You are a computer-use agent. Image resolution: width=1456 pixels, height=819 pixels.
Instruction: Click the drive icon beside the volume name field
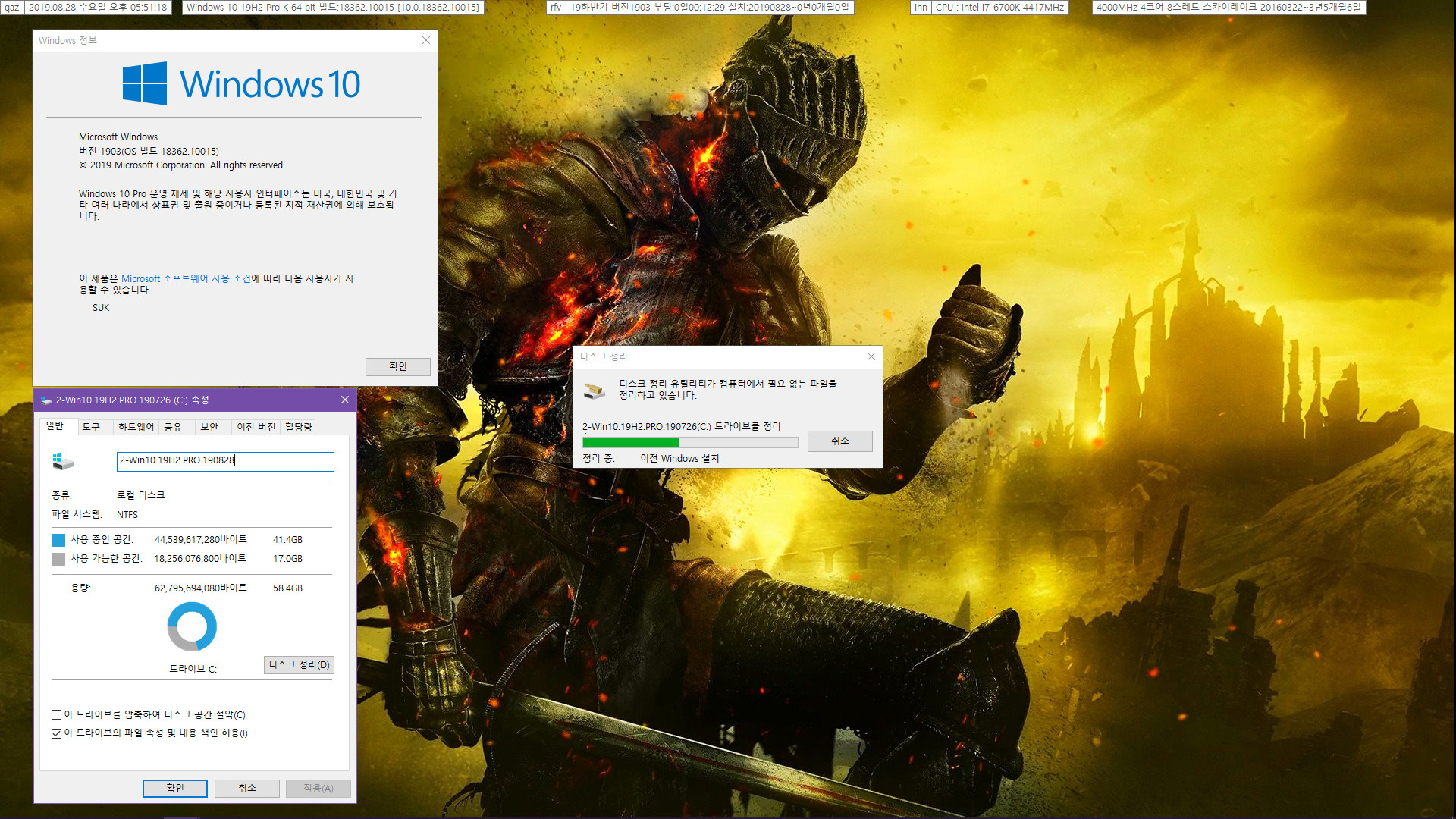(x=63, y=461)
